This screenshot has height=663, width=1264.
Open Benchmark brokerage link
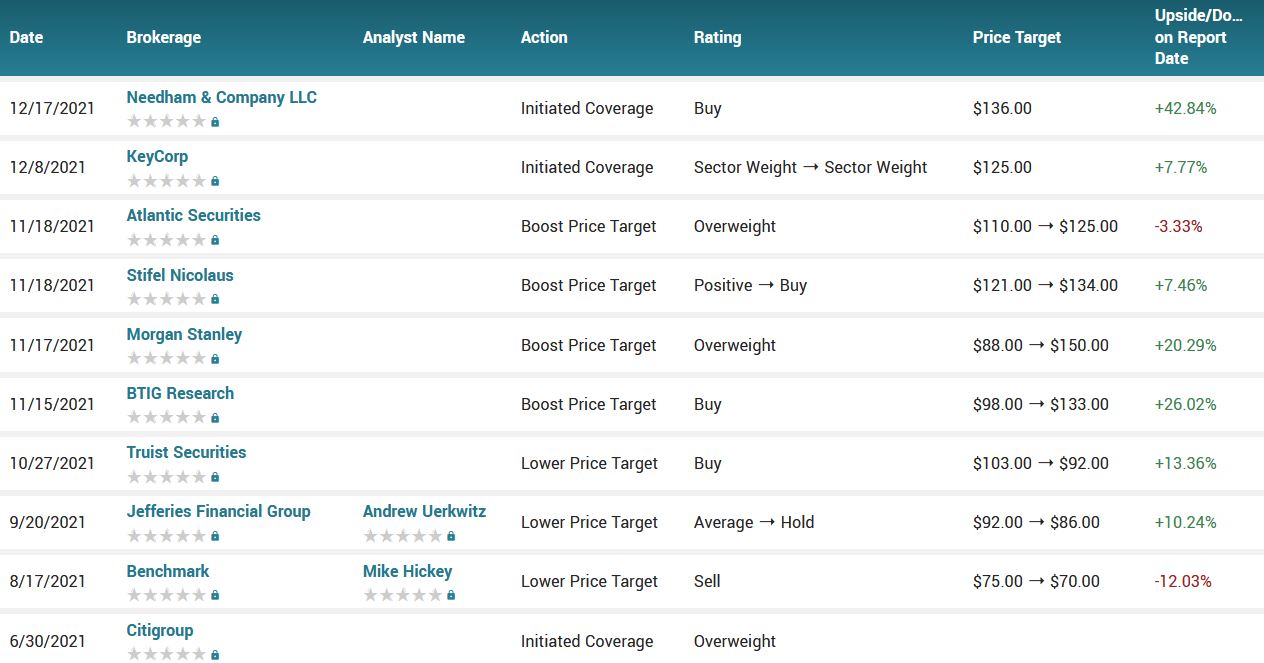coord(168,571)
